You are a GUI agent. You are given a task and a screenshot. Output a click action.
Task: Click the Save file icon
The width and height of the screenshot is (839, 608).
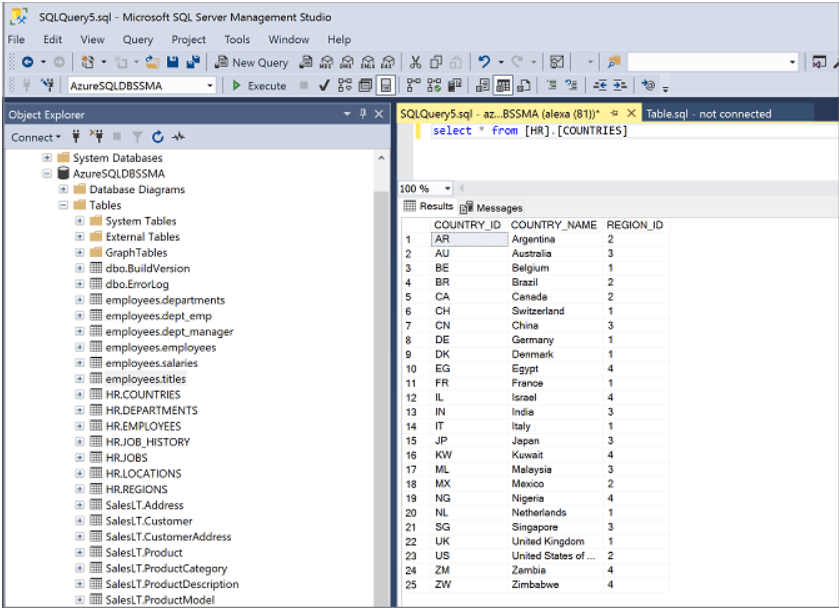pyautogui.click(x=173, y=62)
